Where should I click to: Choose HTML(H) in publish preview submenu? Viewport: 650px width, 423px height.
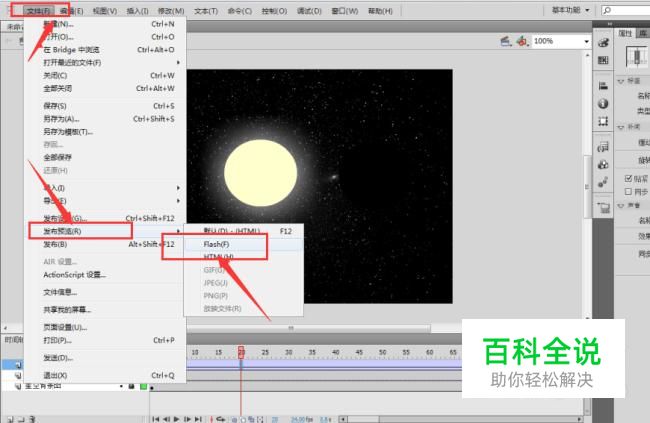pyautogui.click(x=243, y=257)
